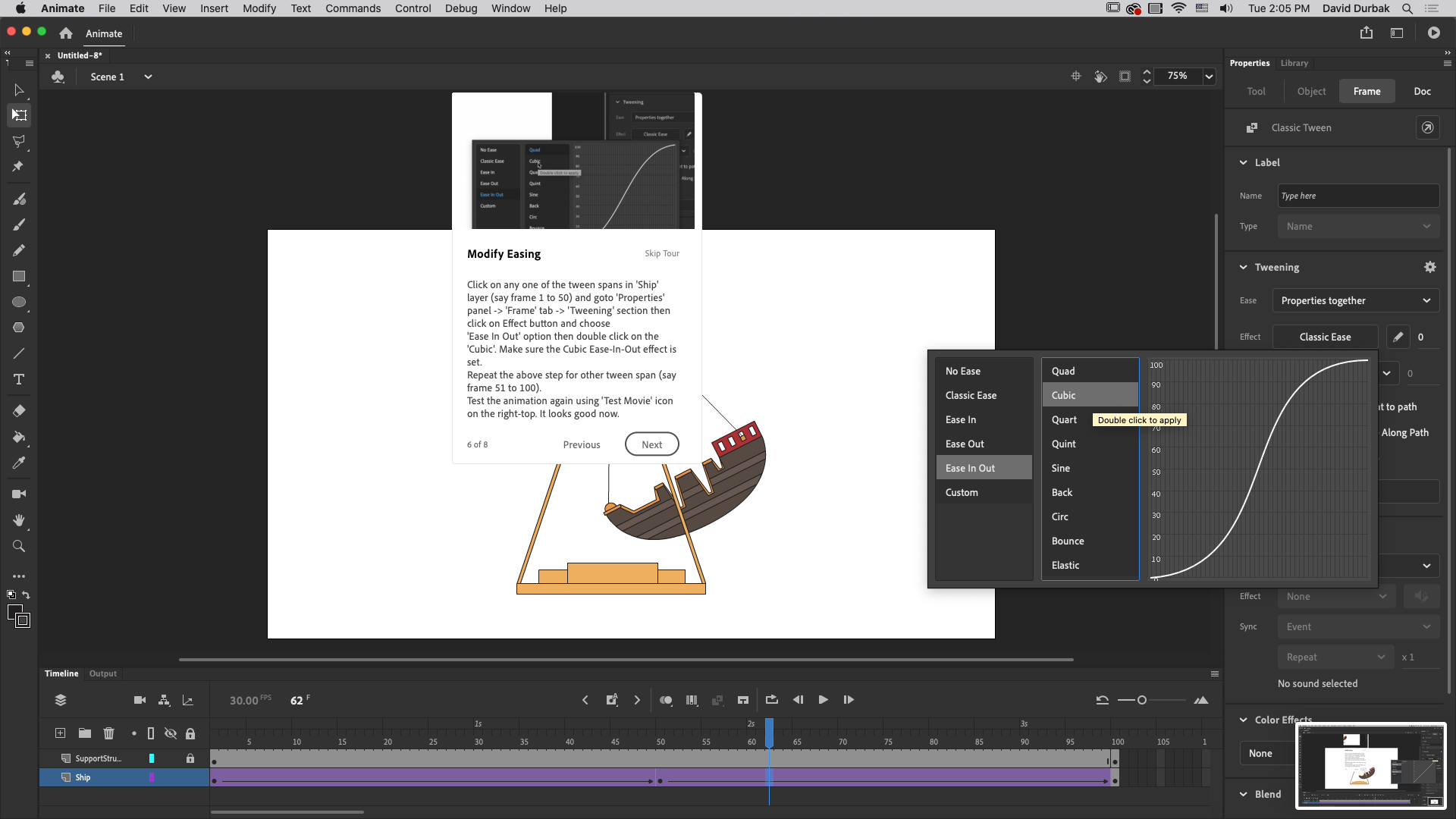Viewport: 1456px width, 819px height.
Task: Choose Ease In Out category
Action: (984, 468)
